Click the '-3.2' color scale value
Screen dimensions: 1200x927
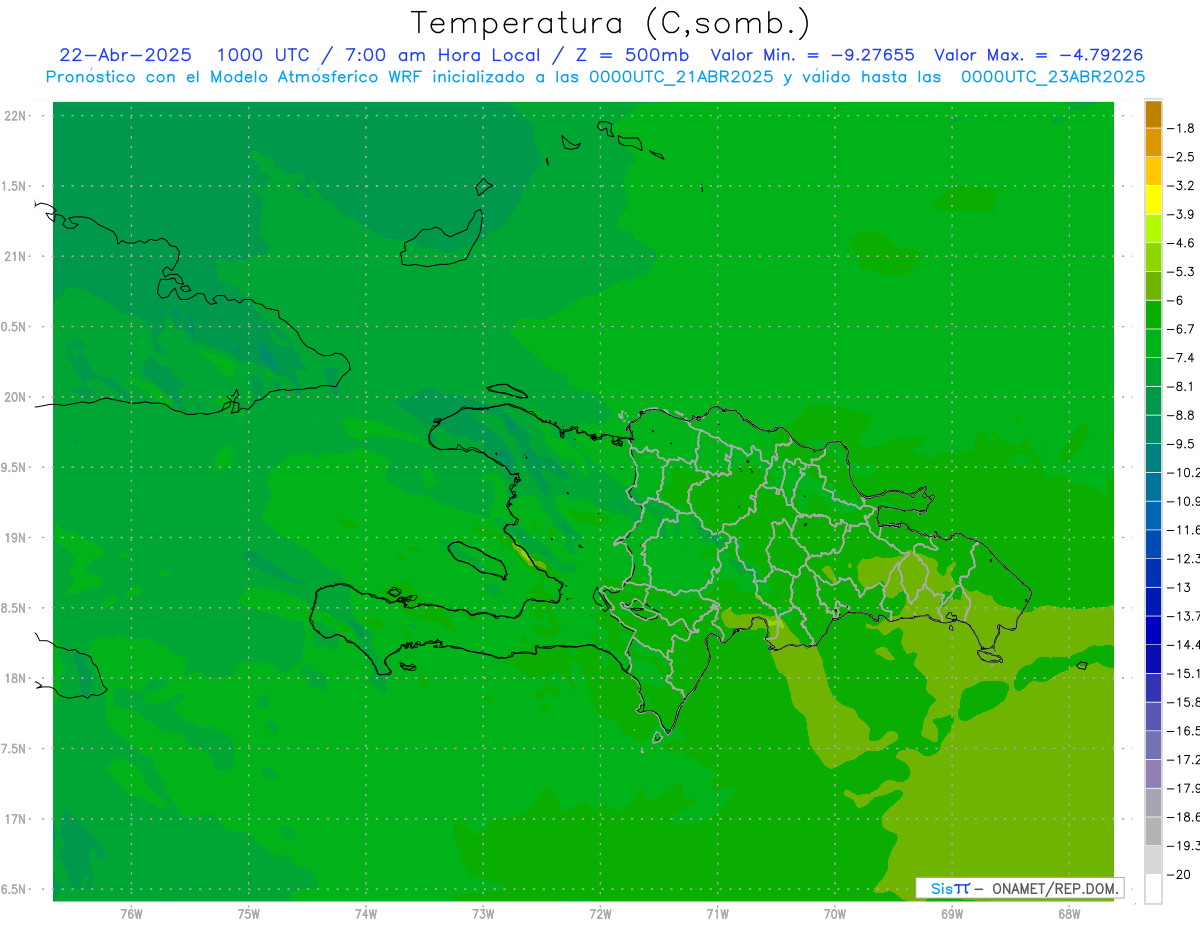1182,185
